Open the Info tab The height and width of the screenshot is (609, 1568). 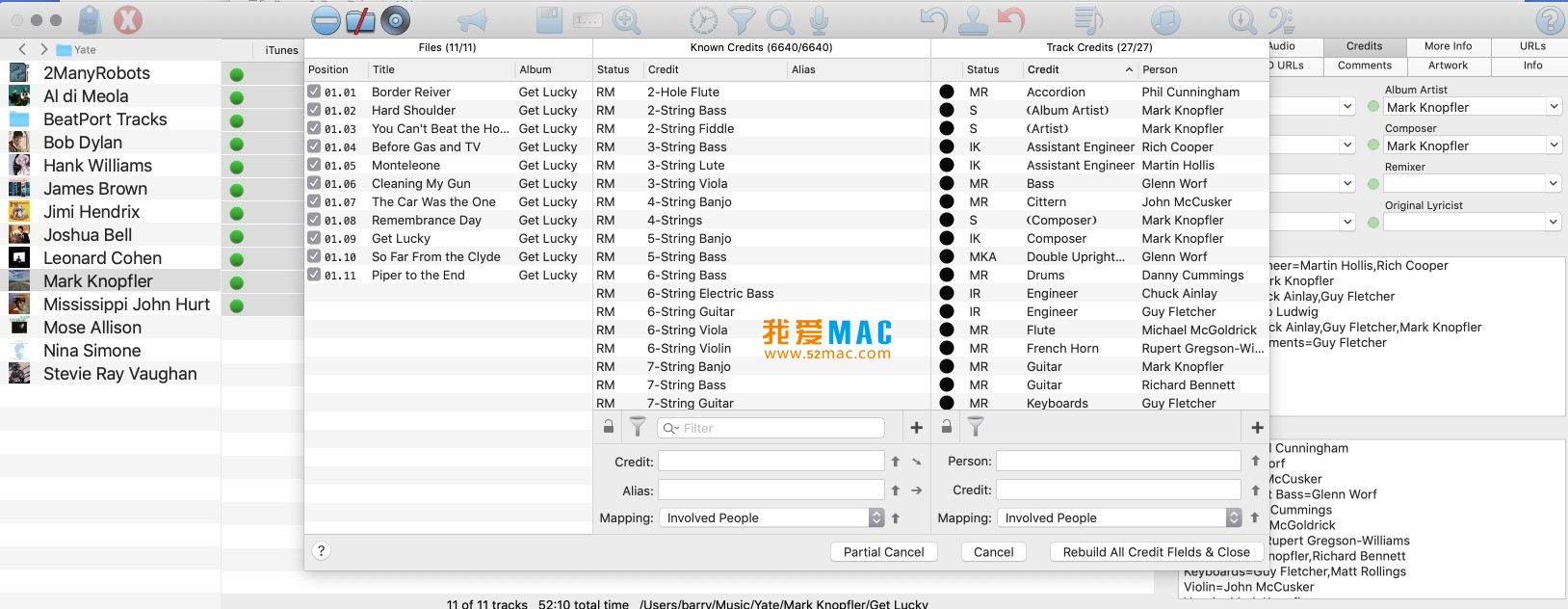pos(1532,66)
